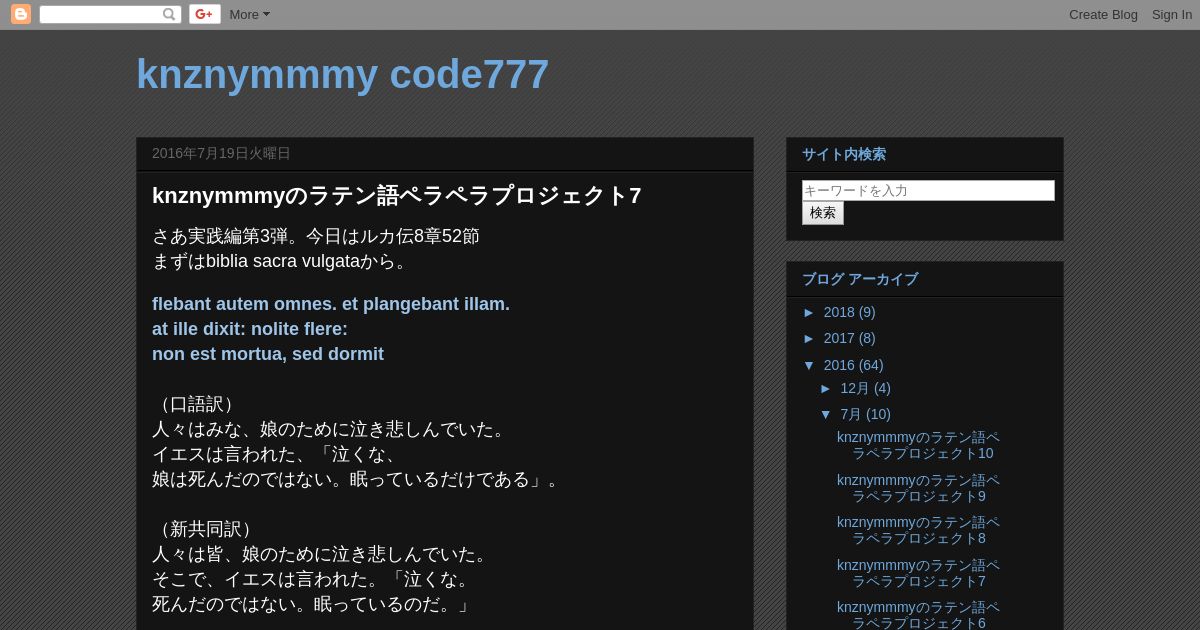The width and height of the screenshot is (1200, 630).
Task: Open the Blogger logo icon
Action: [21, 14]
